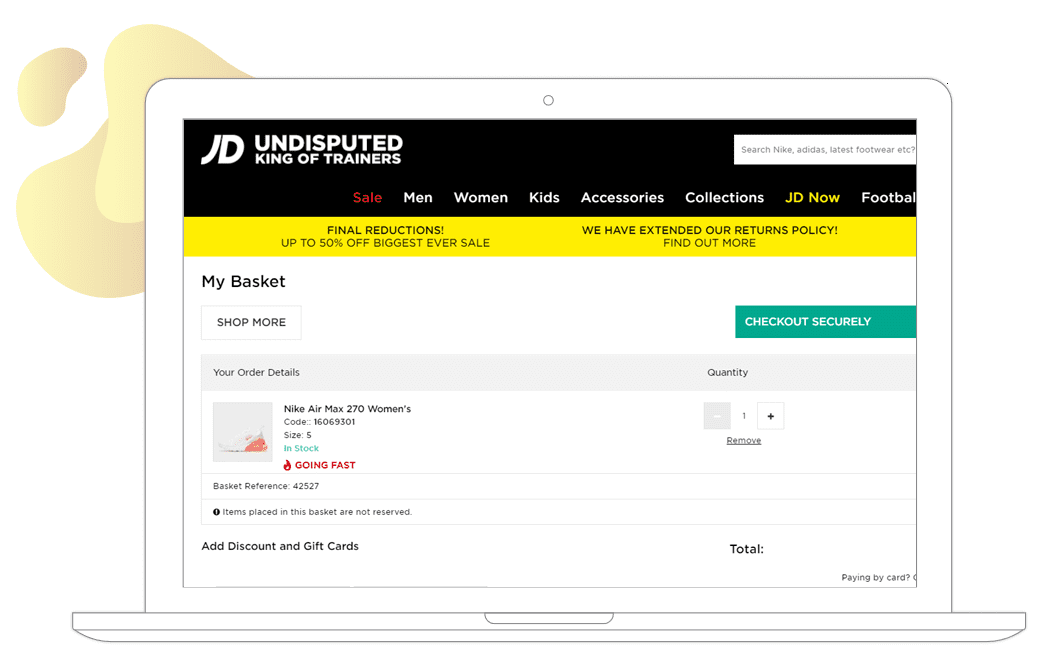Click the info icon beside basket not reserved notice

pyautogui.click(x=216, y=512)
